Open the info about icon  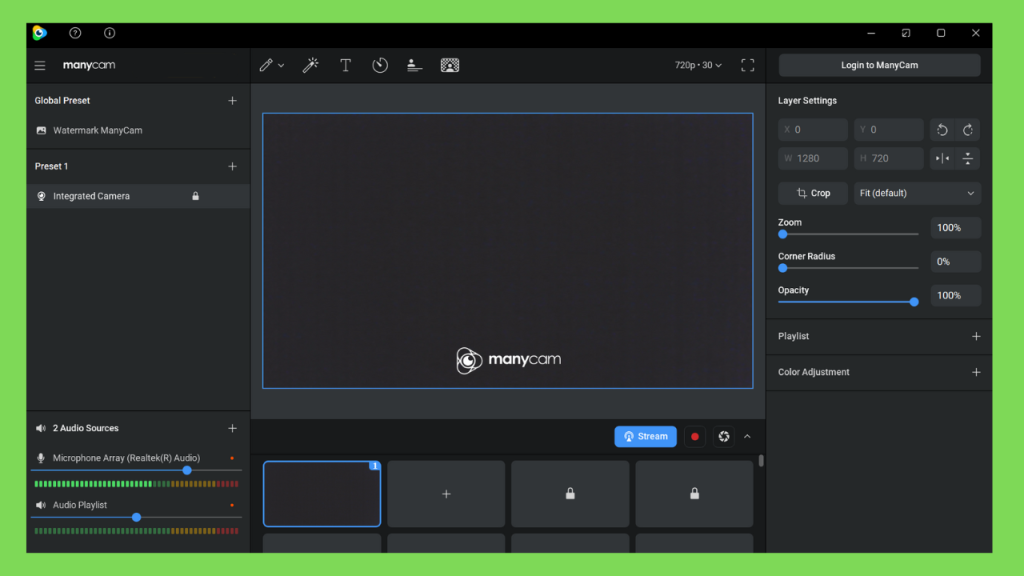coord(110,33)
